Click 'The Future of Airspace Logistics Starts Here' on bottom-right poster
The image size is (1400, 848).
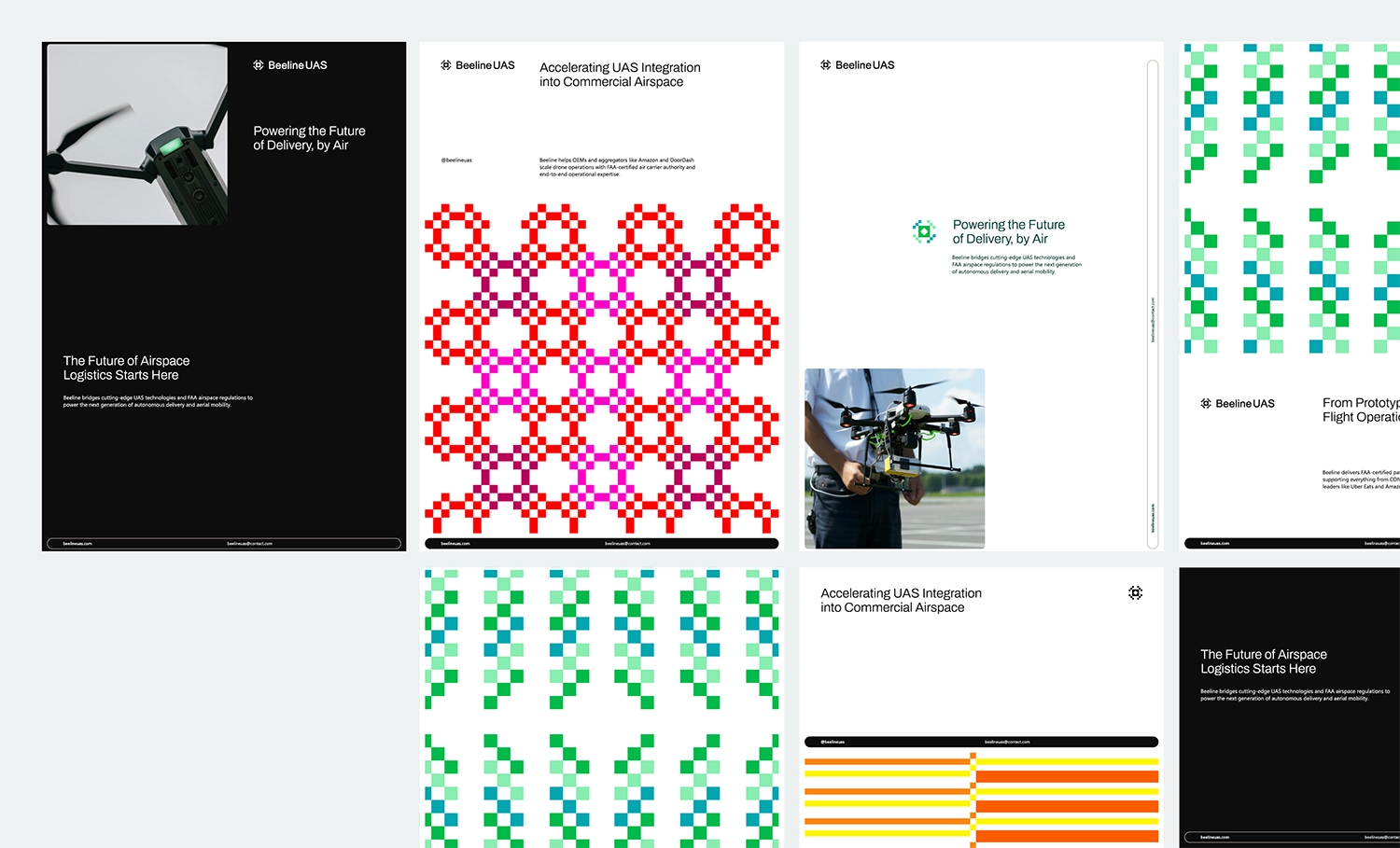1264,661
